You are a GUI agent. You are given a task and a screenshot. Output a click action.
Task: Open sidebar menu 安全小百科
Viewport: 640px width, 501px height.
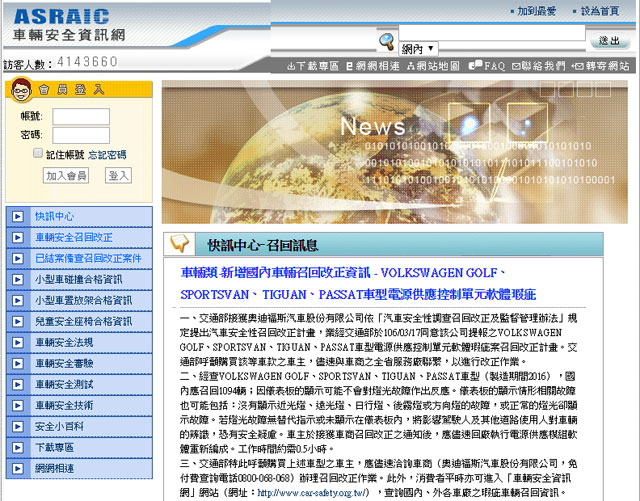coord(59,427)
